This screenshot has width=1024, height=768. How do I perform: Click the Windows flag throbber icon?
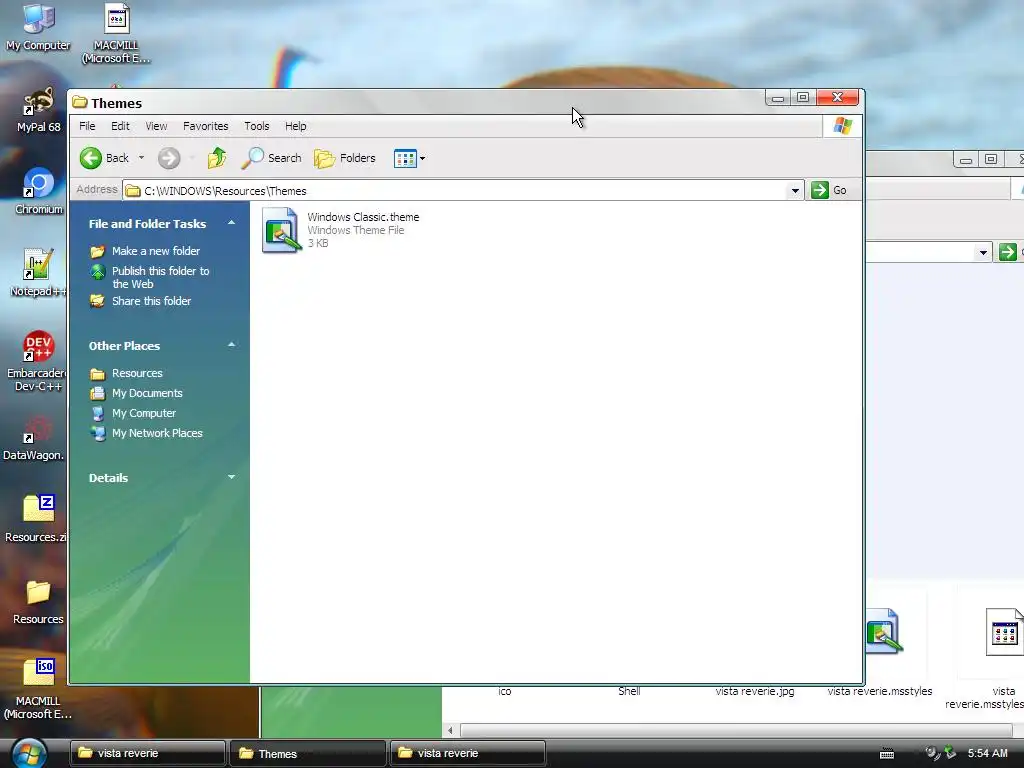pyautogui.click(x=842, y=126)
